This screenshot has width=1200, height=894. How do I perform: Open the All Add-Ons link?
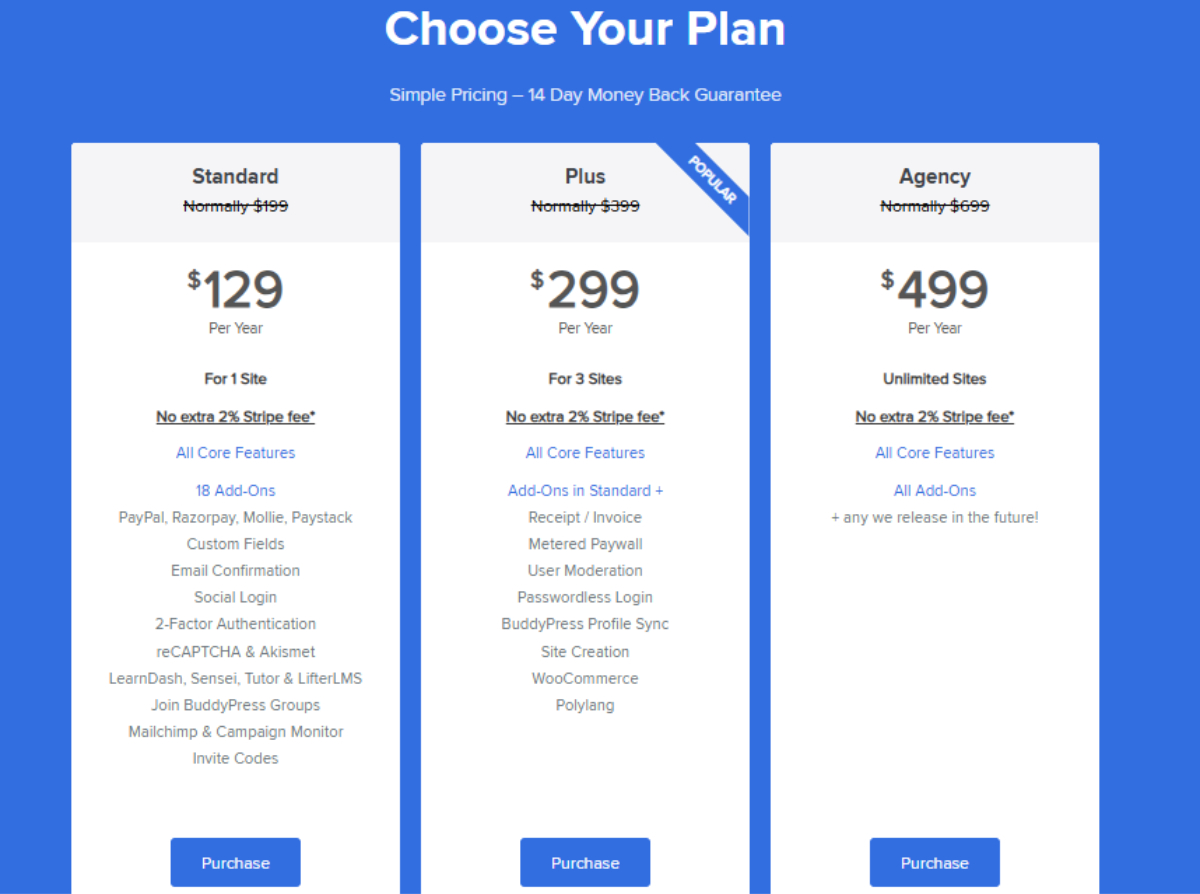point(934,490)
